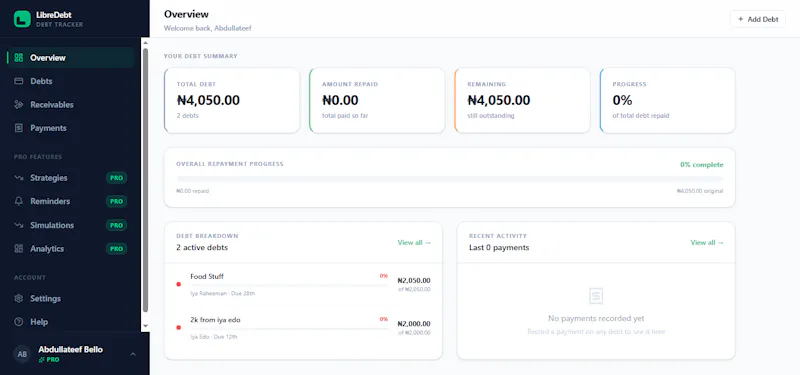The height and width of the screenshot is (375, 800).
Task: Open the account Settings page
Action: [x=70, y=298]
